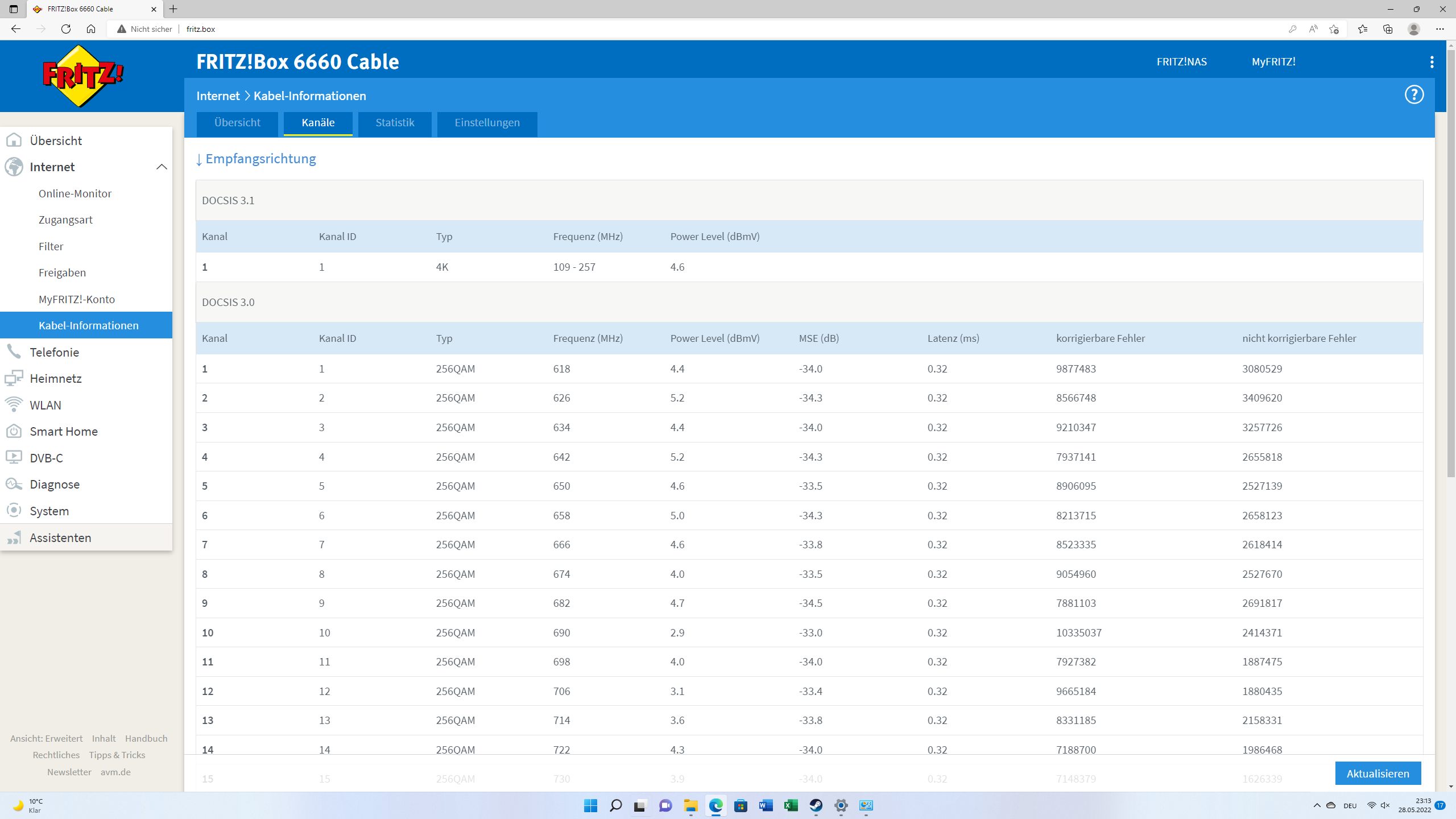The height and width of the screenshot is (819, 1456).
Task: Open Settings gear from taskbar
Action: point(841,805)
